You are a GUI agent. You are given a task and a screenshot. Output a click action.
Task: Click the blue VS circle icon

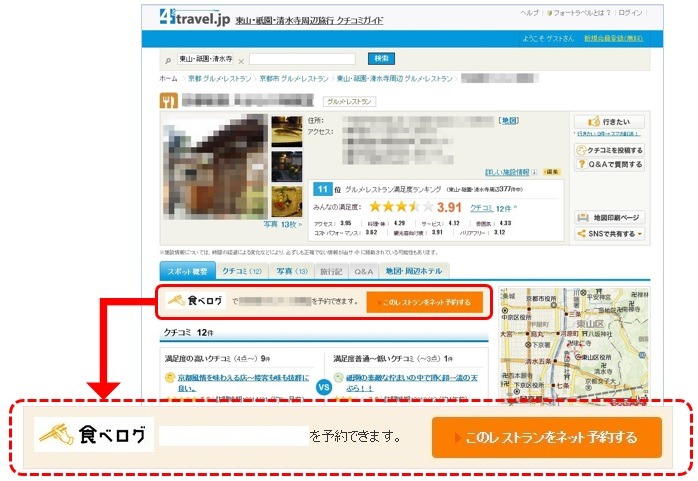(324, 387)
